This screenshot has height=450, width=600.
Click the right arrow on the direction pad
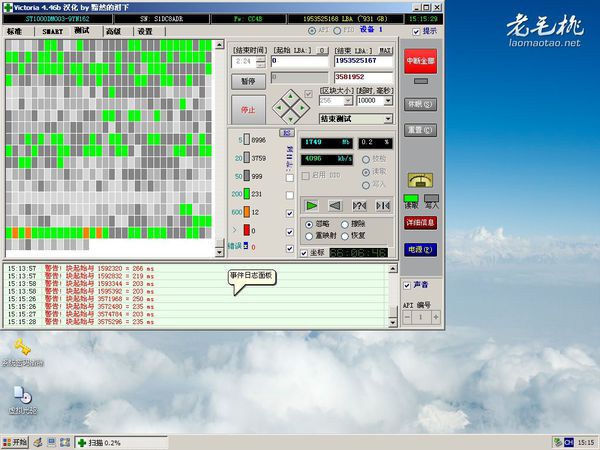302,108
